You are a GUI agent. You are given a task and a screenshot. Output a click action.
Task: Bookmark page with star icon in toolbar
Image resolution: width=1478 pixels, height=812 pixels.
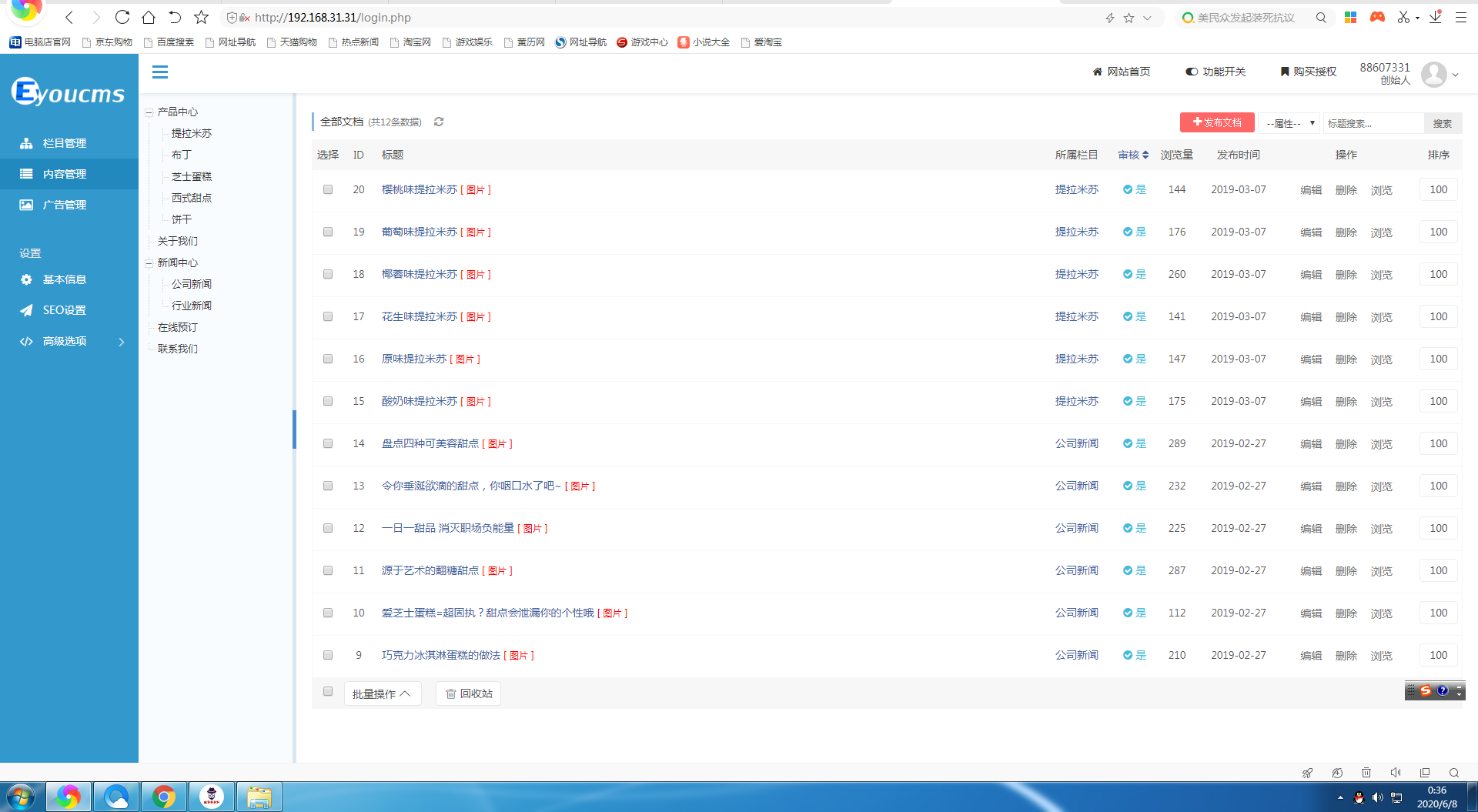tap(201, 17)
